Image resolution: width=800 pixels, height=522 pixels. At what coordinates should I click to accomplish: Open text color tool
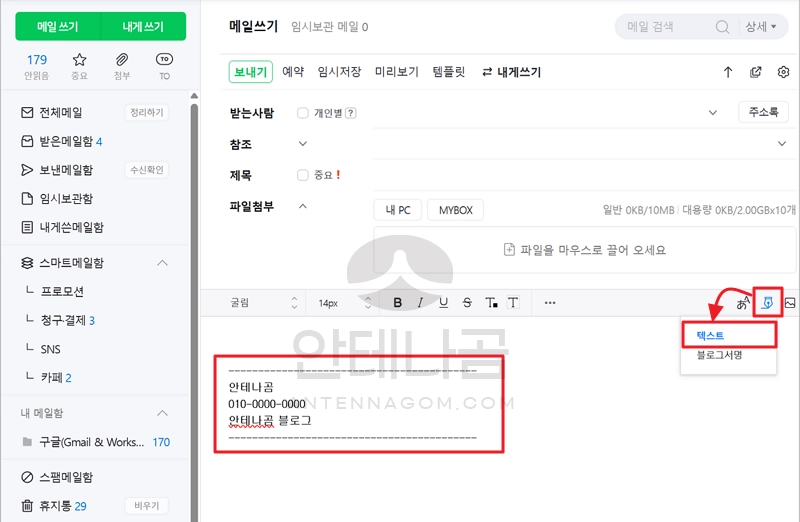click(491, 303)
